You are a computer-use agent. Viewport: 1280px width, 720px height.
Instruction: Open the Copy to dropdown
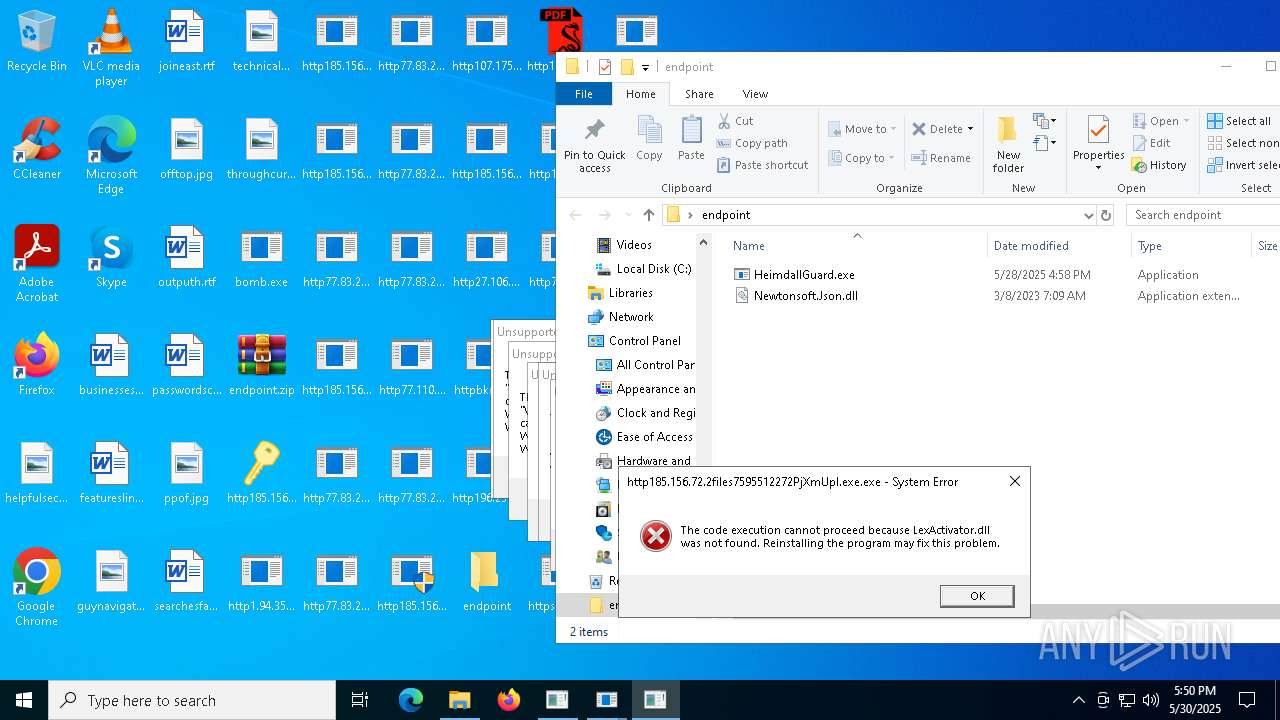861,158
